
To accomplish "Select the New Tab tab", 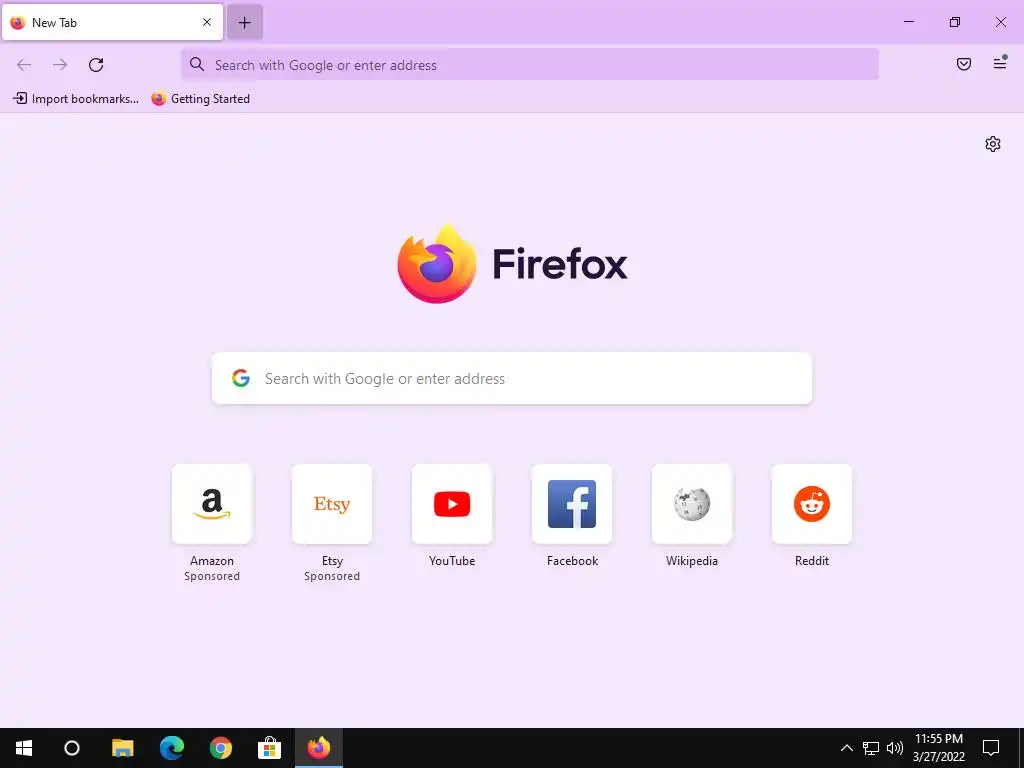I will (x=112, y=22).
